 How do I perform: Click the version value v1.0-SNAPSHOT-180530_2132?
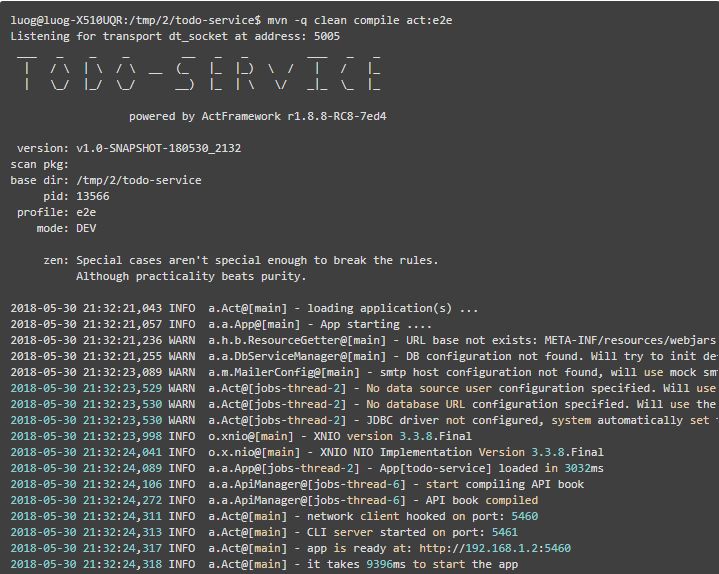pos(158,148)
